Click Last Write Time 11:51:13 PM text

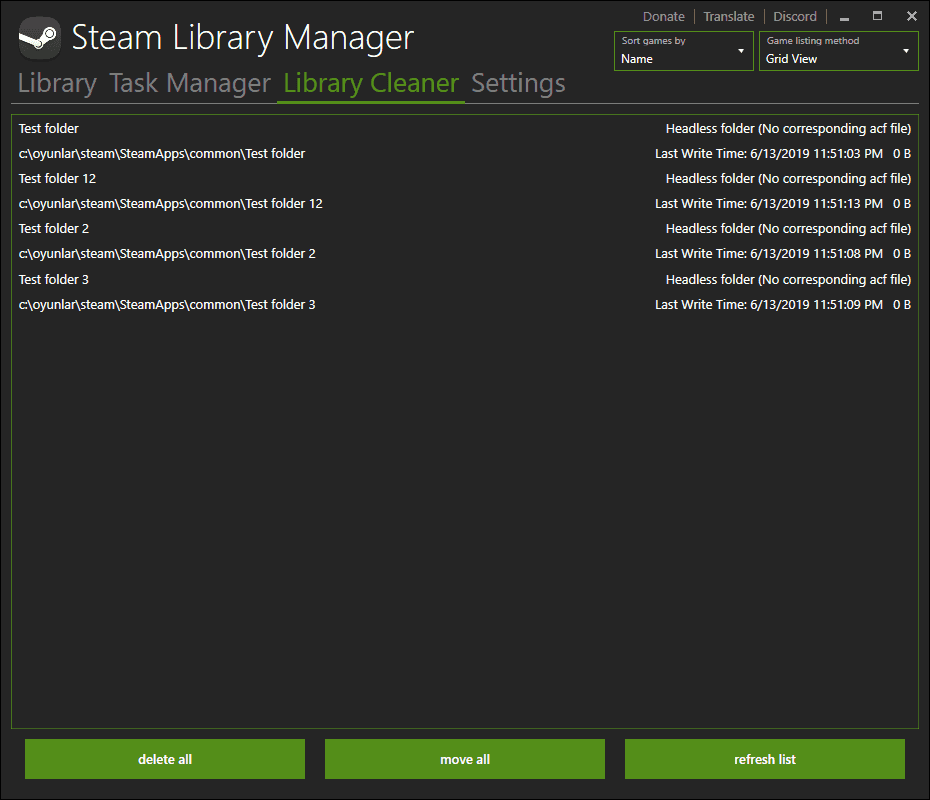tap(769, 203)
